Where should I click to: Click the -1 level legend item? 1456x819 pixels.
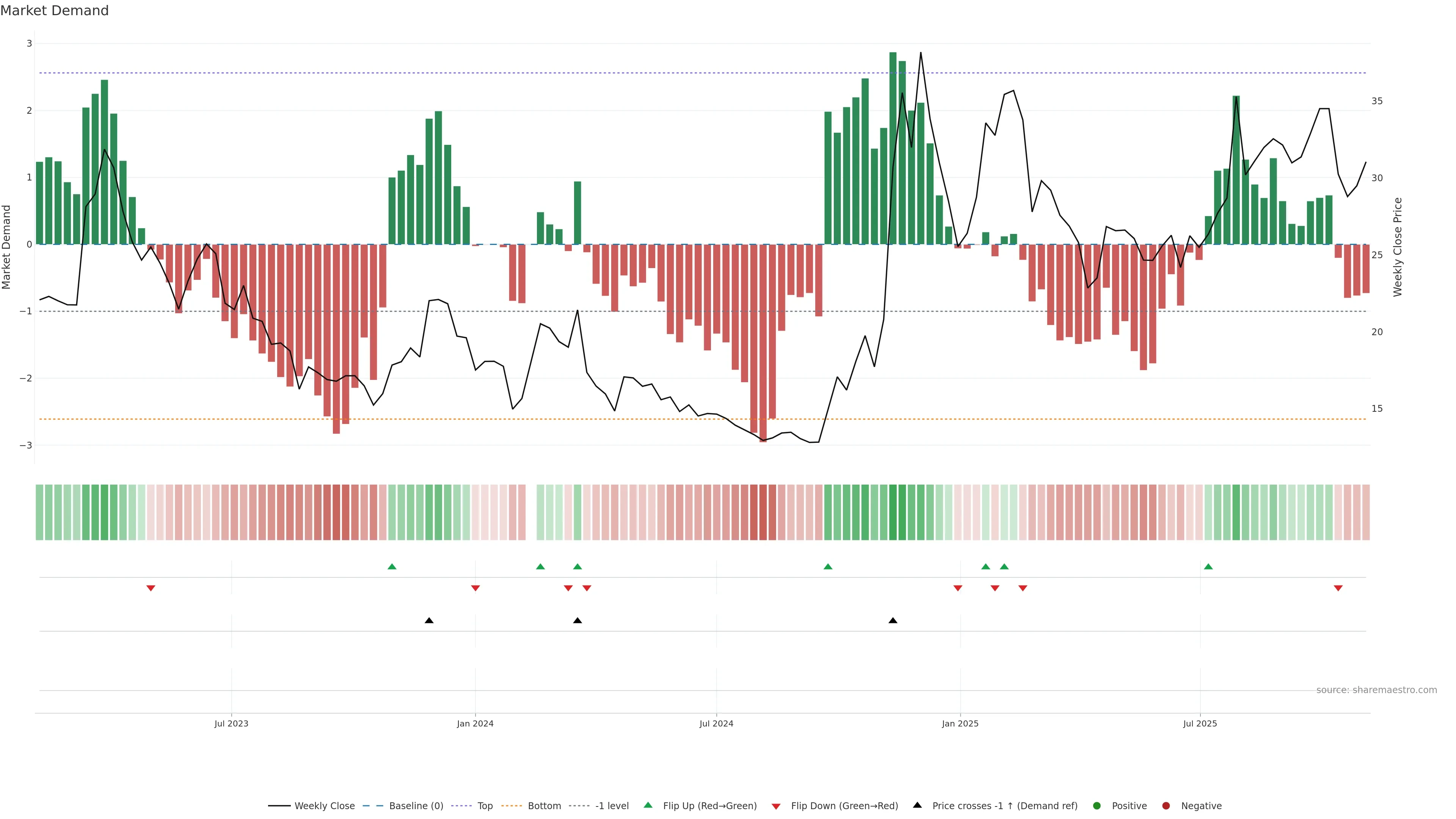[x=612, y=806]
